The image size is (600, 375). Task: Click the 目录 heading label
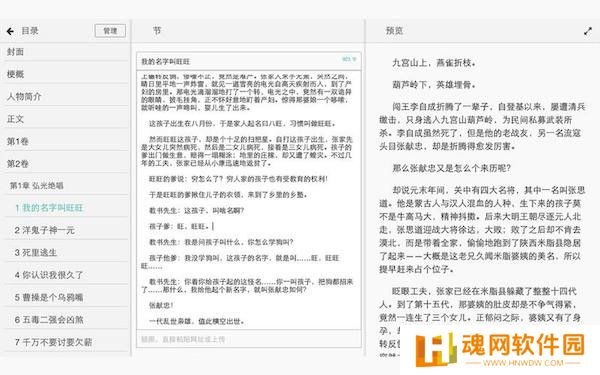click(30, 31)
